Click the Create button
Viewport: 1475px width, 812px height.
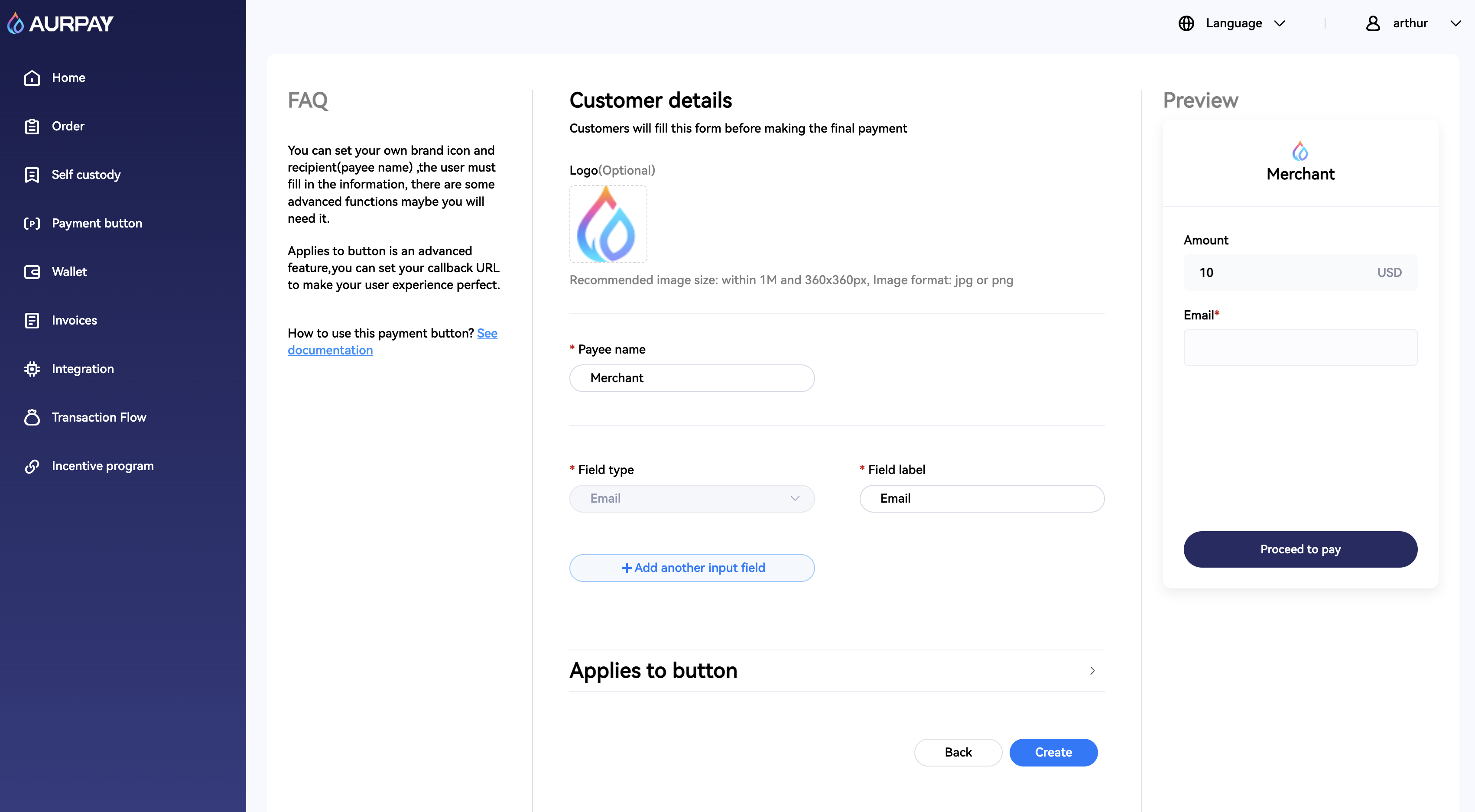pos(1053,752)
